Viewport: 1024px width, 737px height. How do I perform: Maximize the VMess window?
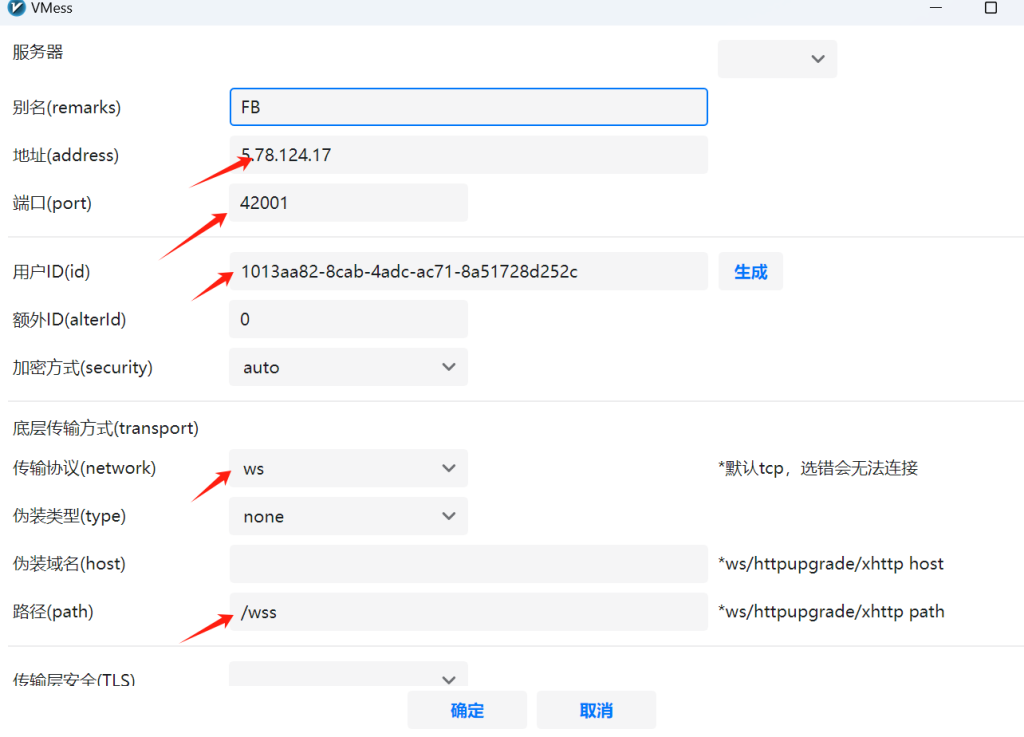click(x=990, y=8)
